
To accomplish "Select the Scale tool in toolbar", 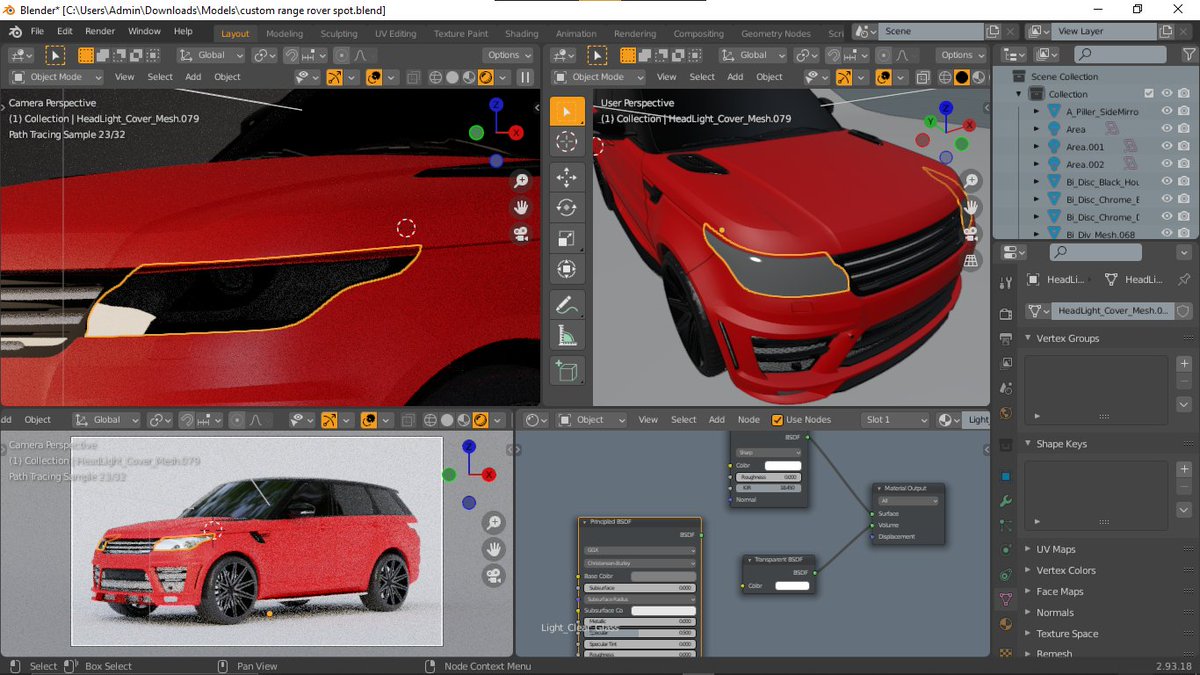I will 567,238.
